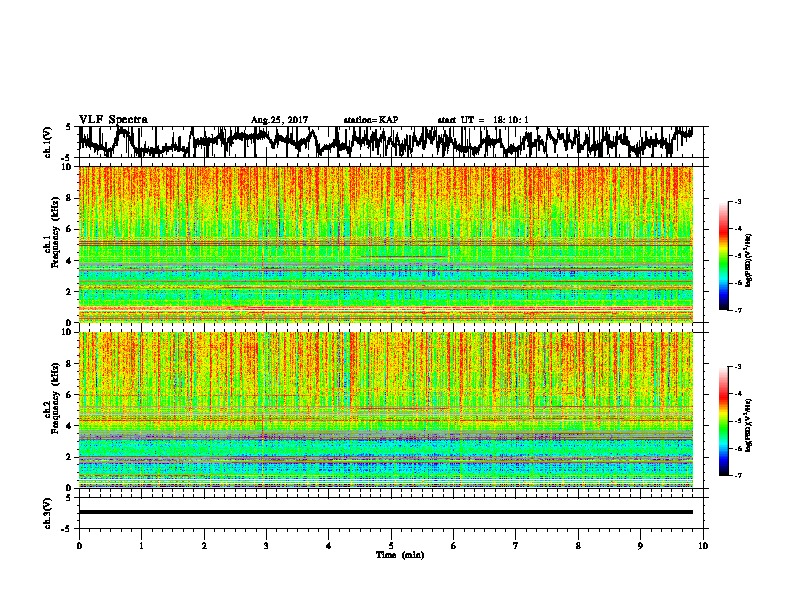Viewport: 792px width, 612px height.
Task: Click tick label "7" on the time axis
Action: pos(516,546)
